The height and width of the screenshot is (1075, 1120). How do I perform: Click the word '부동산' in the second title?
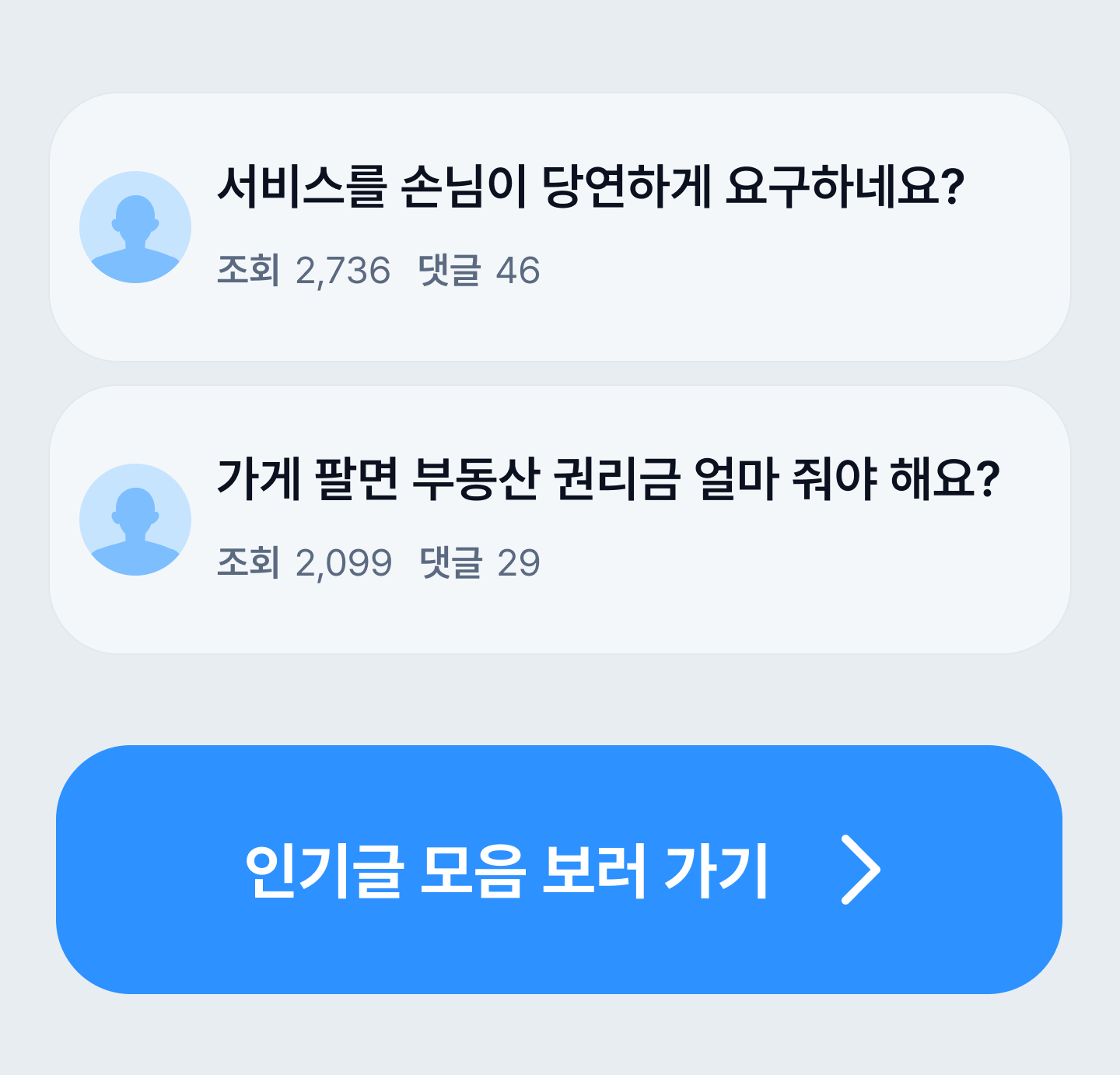tap(475, 479)
